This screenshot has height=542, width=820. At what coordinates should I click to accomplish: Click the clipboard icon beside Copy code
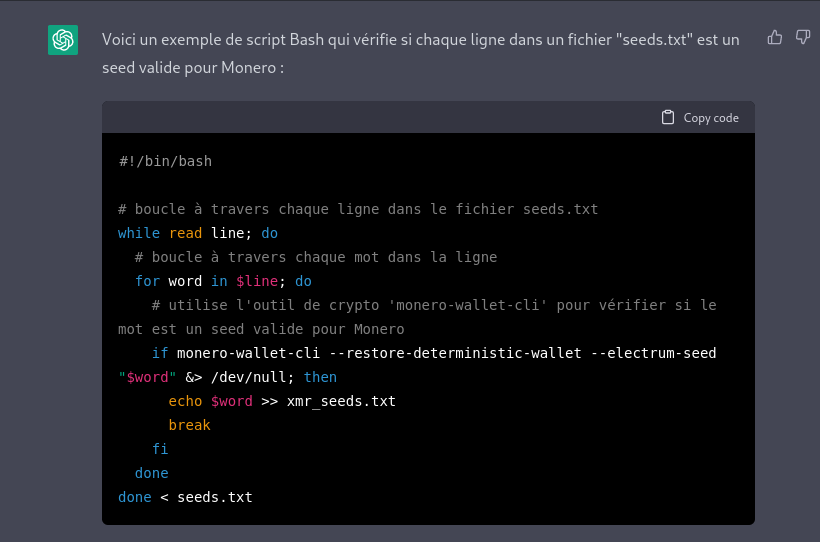coord(668,118)
